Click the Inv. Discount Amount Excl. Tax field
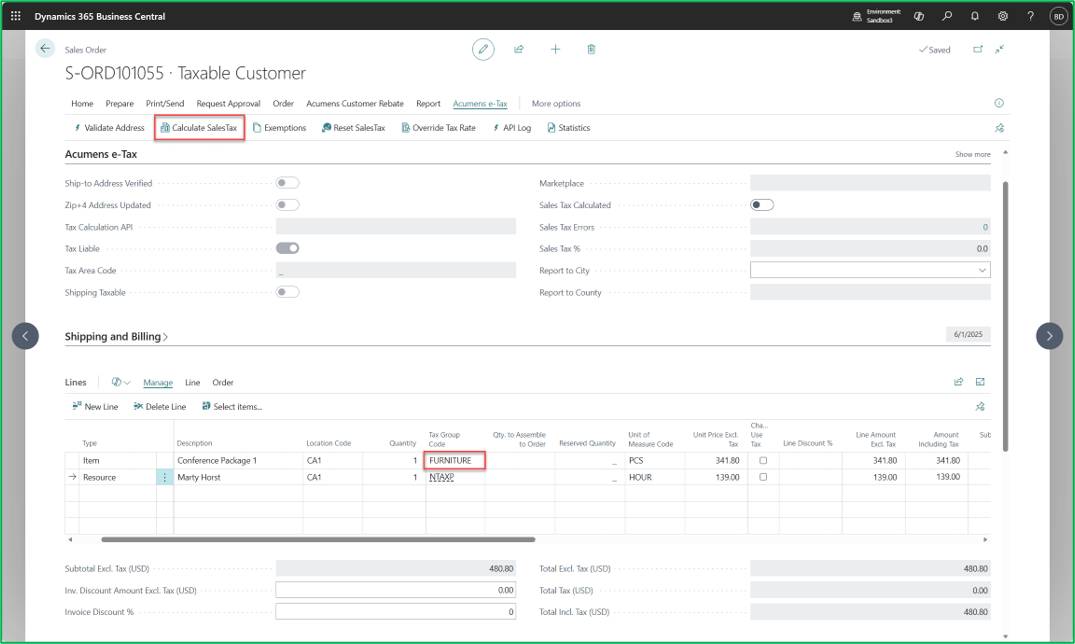This screenshot has width=1075, height=644. click(396, 590)
